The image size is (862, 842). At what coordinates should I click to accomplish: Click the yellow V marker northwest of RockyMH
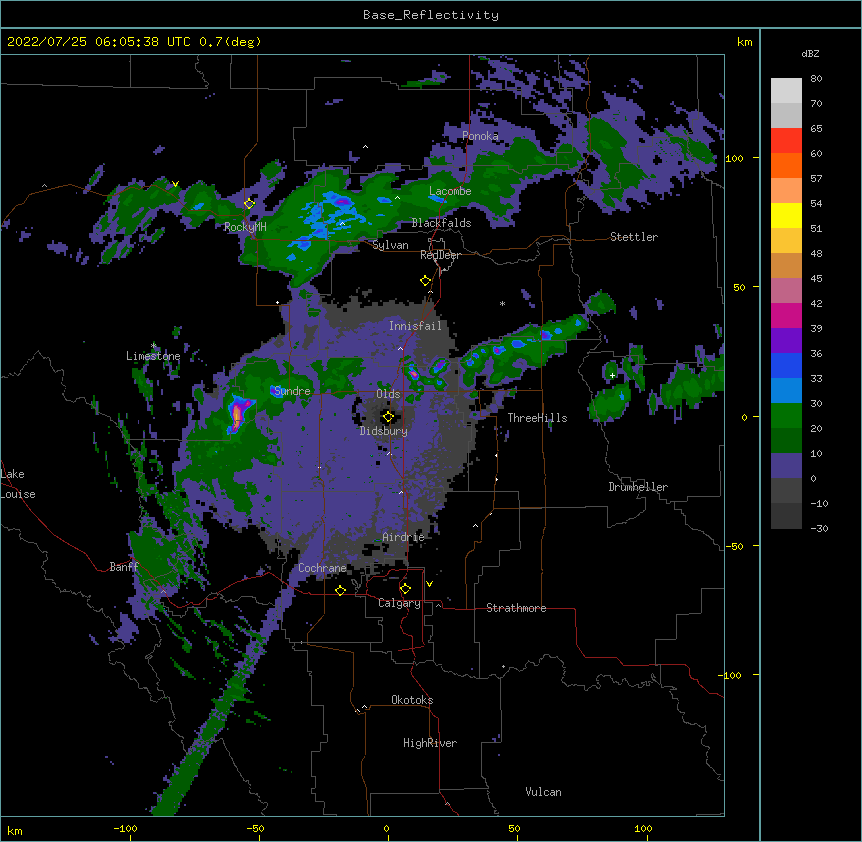pos(175,184)
